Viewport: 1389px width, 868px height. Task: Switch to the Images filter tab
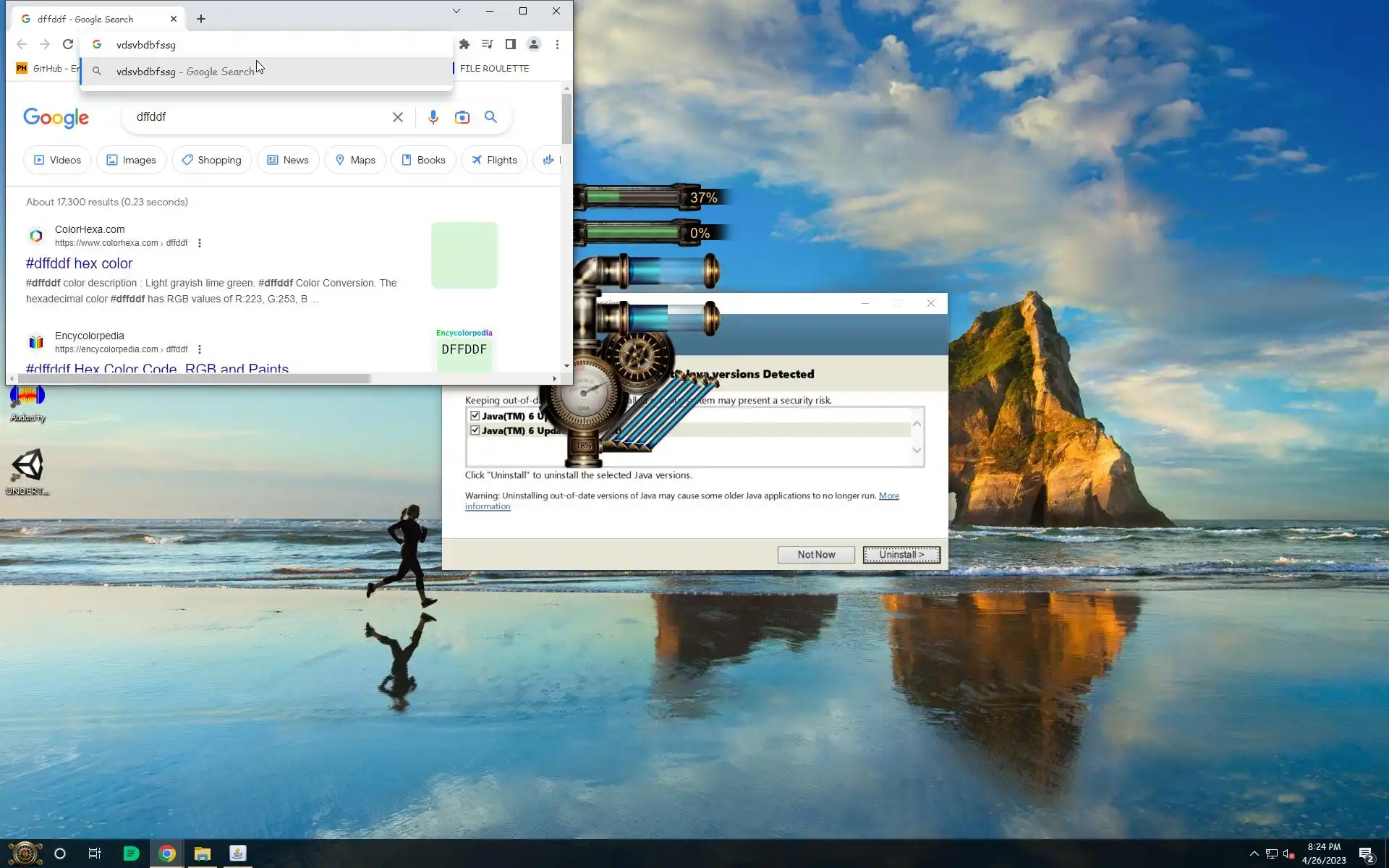(131, 160)
